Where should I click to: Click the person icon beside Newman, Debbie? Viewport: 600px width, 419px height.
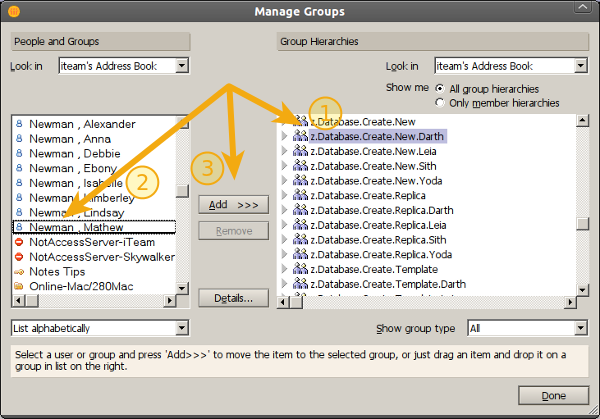pyautogui.click(x=19, y=153)
